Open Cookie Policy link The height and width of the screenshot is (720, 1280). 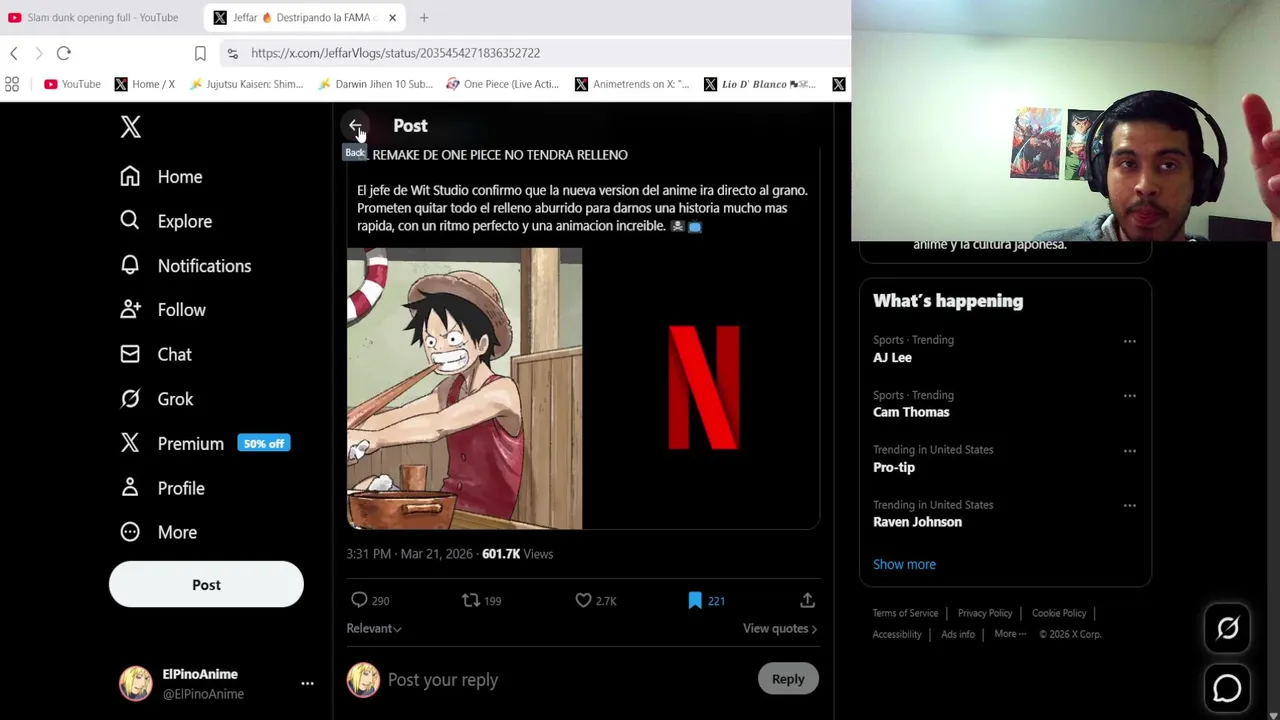pyautogui.click(x=1059, y=613)
